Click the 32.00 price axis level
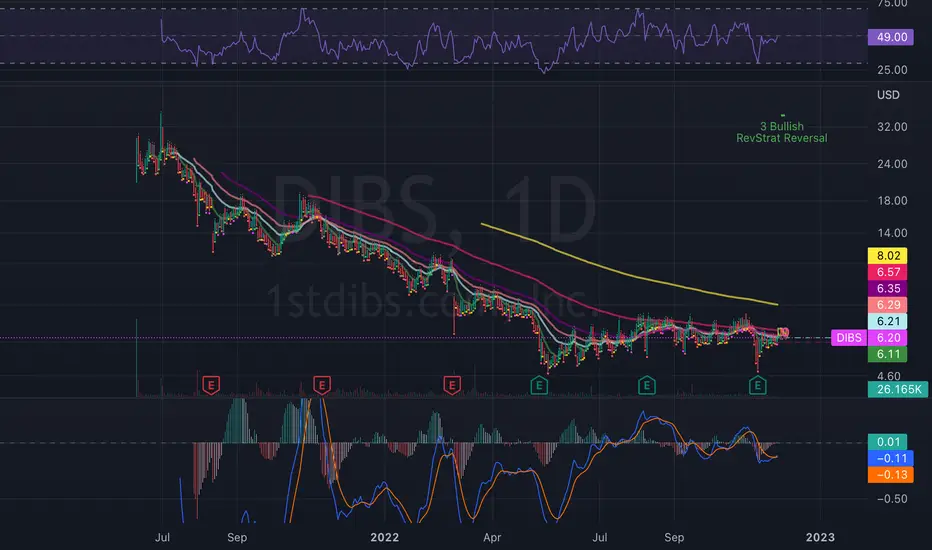The image size is (932, 550). click(x=892, y=127)
